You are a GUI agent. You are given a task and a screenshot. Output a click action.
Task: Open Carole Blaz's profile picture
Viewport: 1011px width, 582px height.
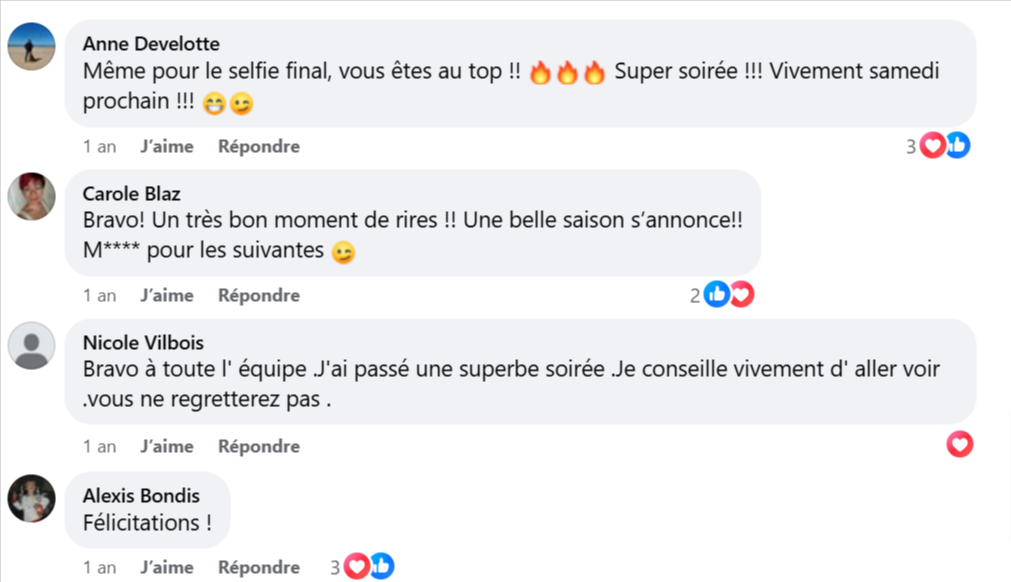[x=31, y=196]
